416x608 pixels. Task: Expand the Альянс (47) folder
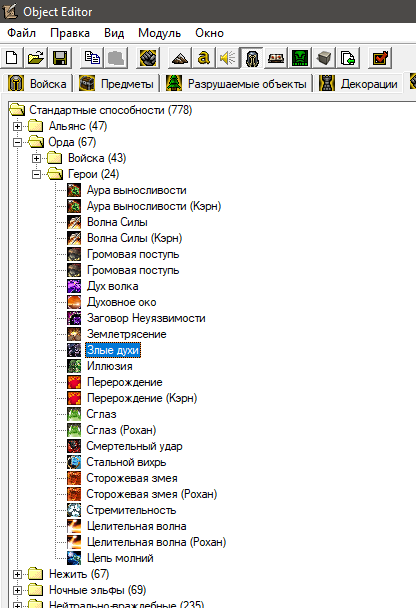[x=17, y=126]
